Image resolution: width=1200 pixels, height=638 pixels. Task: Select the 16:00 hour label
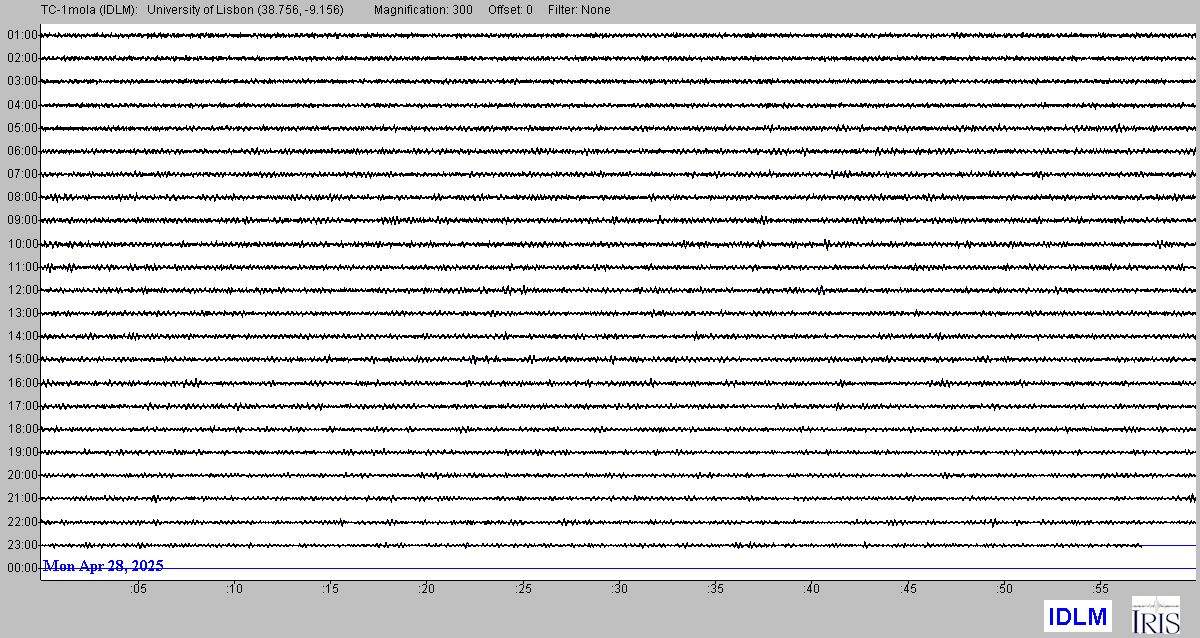point(22,383)
